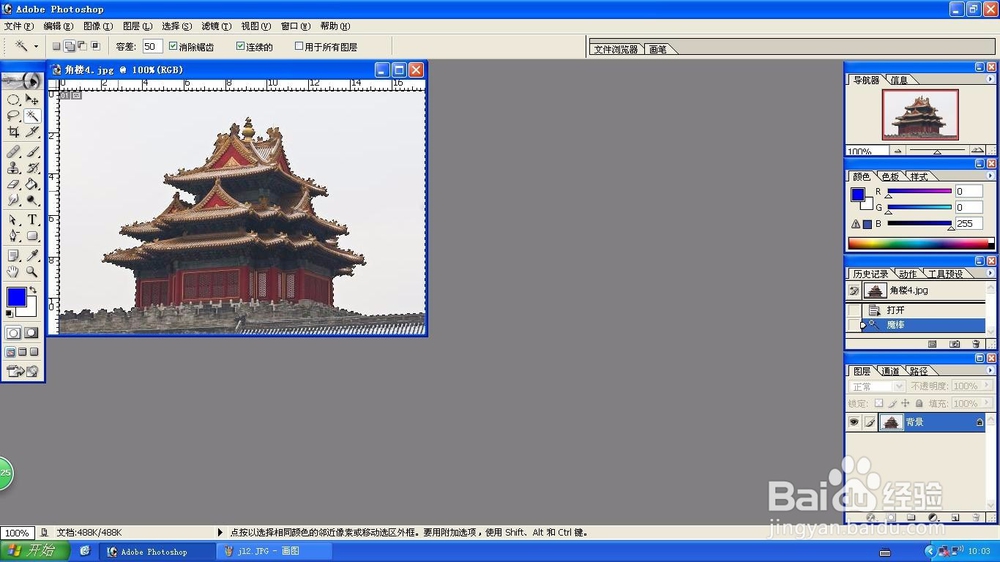Choose New Selection mode button

click(x=56, y=47)
